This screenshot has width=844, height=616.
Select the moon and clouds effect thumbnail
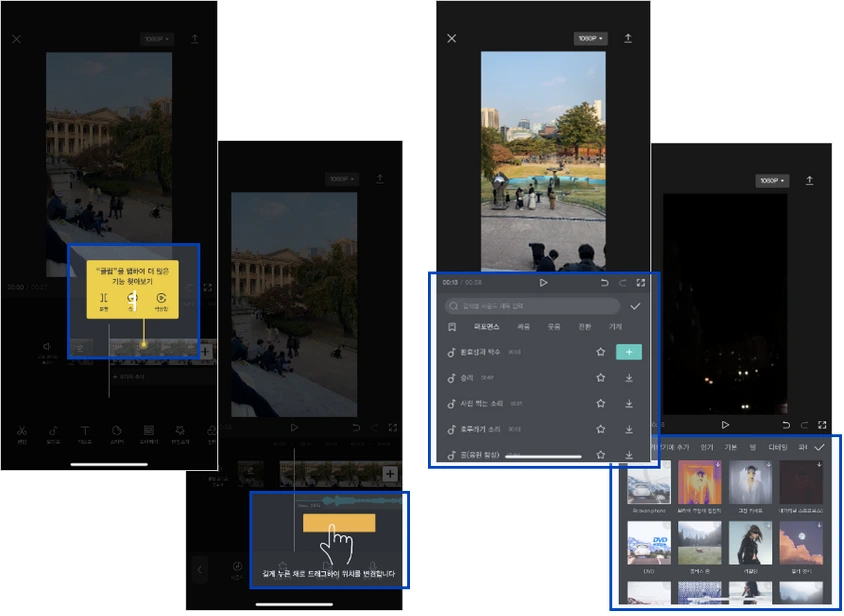[x=801, y=543]
